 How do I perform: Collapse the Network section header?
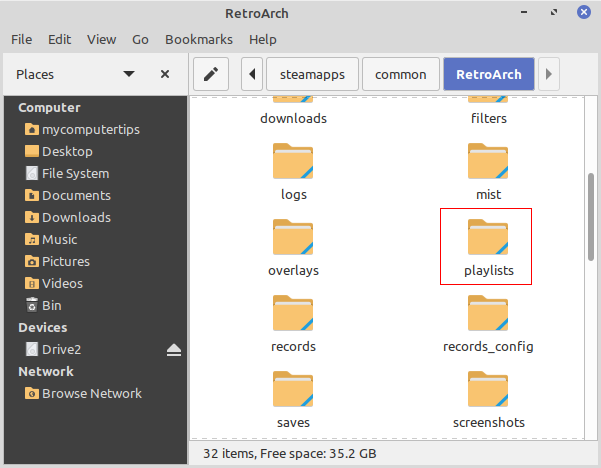[x=46, y=371]
